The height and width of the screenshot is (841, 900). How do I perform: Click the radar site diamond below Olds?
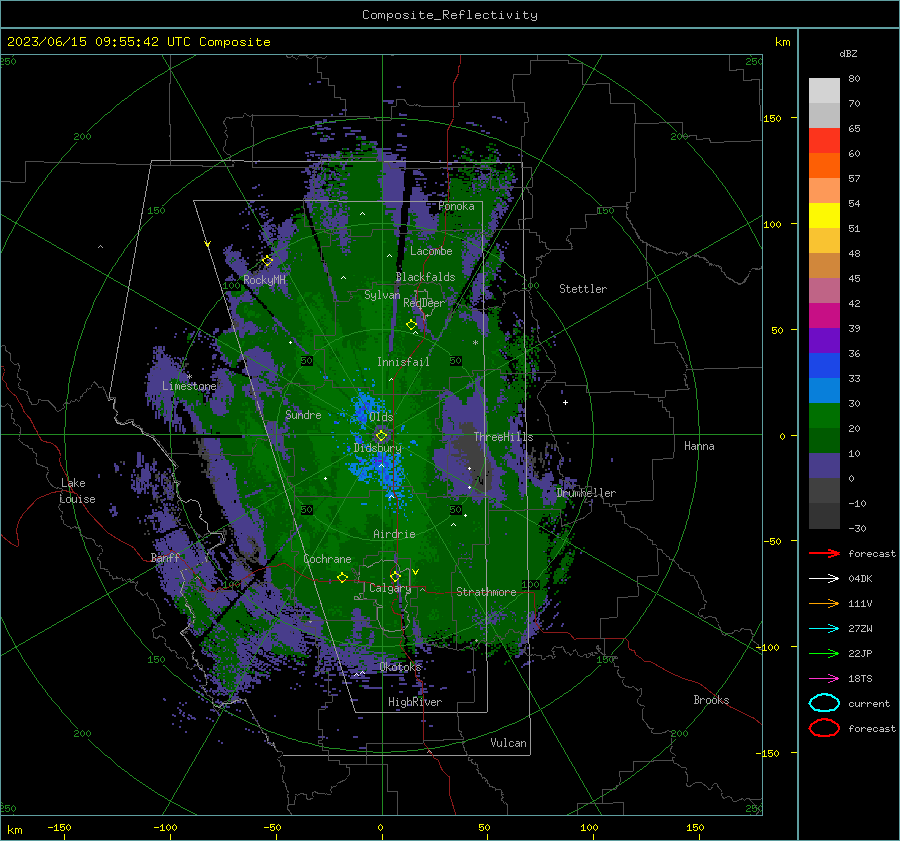pyautogui.click(x=381, y=436)
